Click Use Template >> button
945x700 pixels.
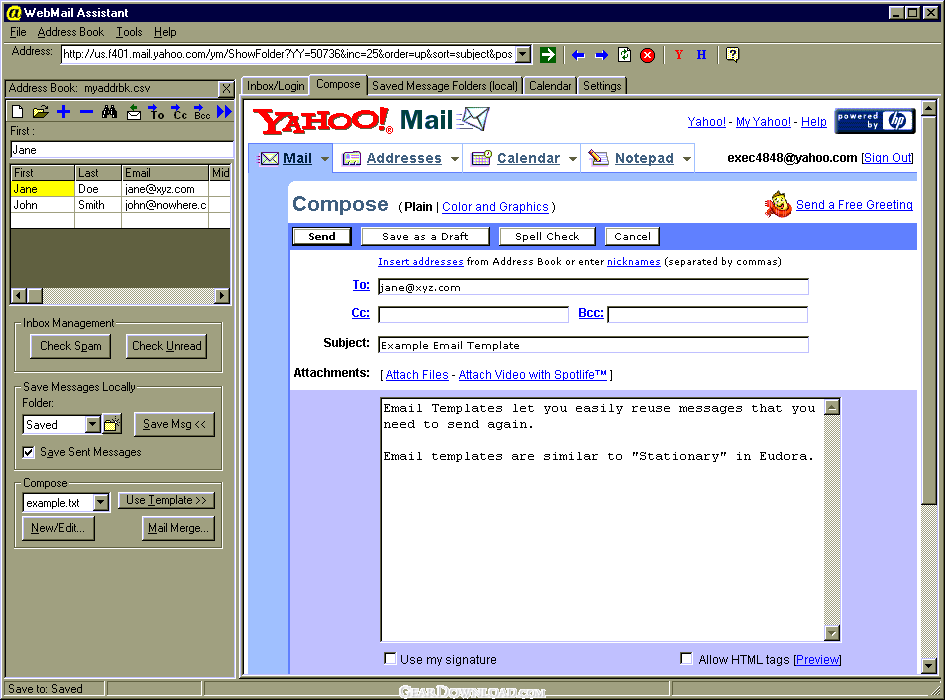166,500
